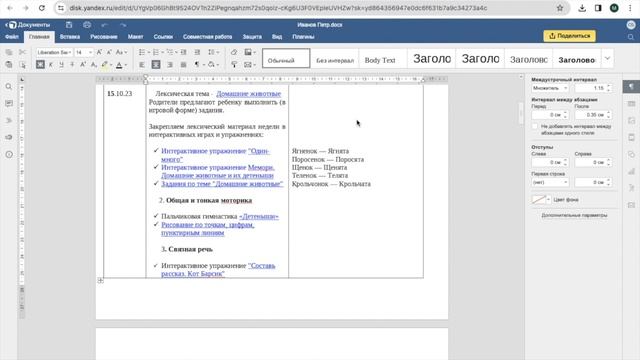Switch to the Совместная работа tab
Image resolution: width=640 pixels, height=360 pixels.
[x=207, y=37]
